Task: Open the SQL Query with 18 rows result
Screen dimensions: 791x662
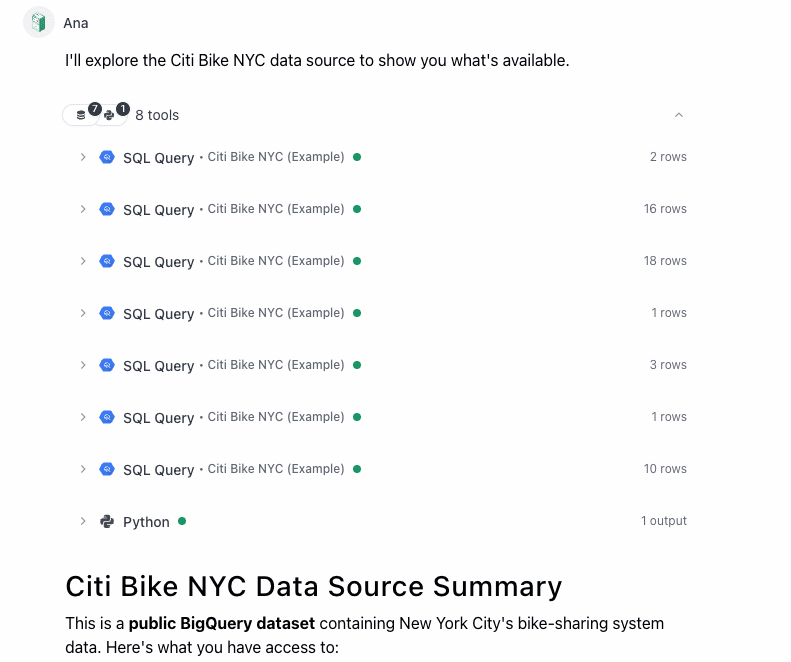Action: point(158,262)
